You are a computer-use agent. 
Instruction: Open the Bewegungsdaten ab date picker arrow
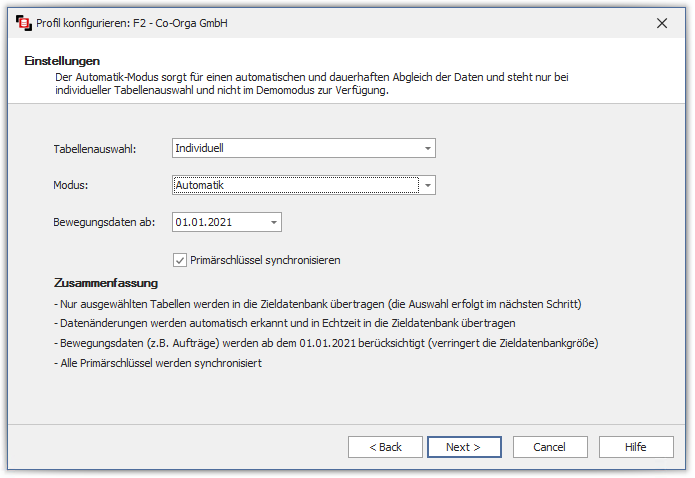tap(274, 222)
